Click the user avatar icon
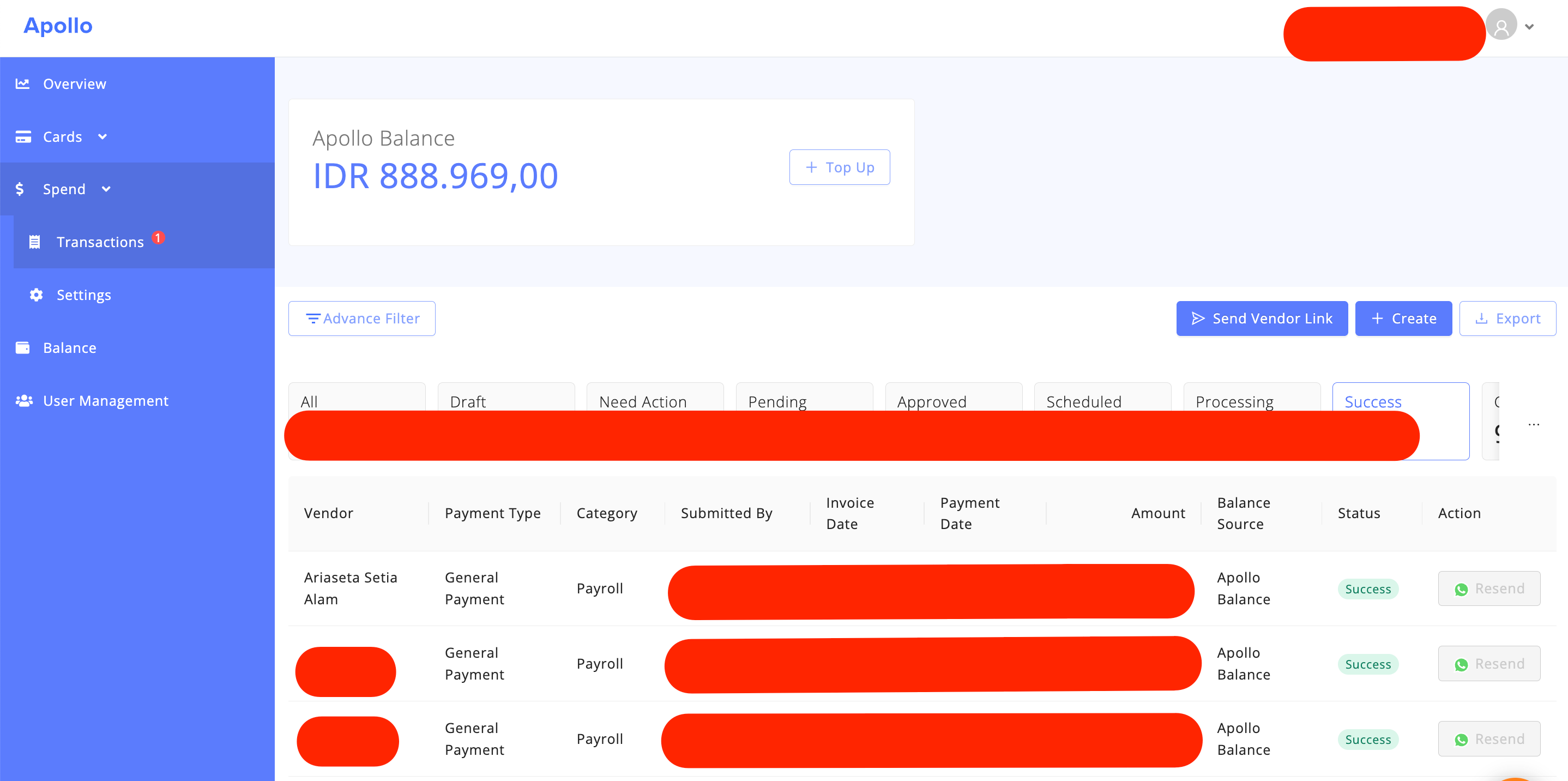The width and height of the screenshot is (1568, 781). coord(1501,26)
